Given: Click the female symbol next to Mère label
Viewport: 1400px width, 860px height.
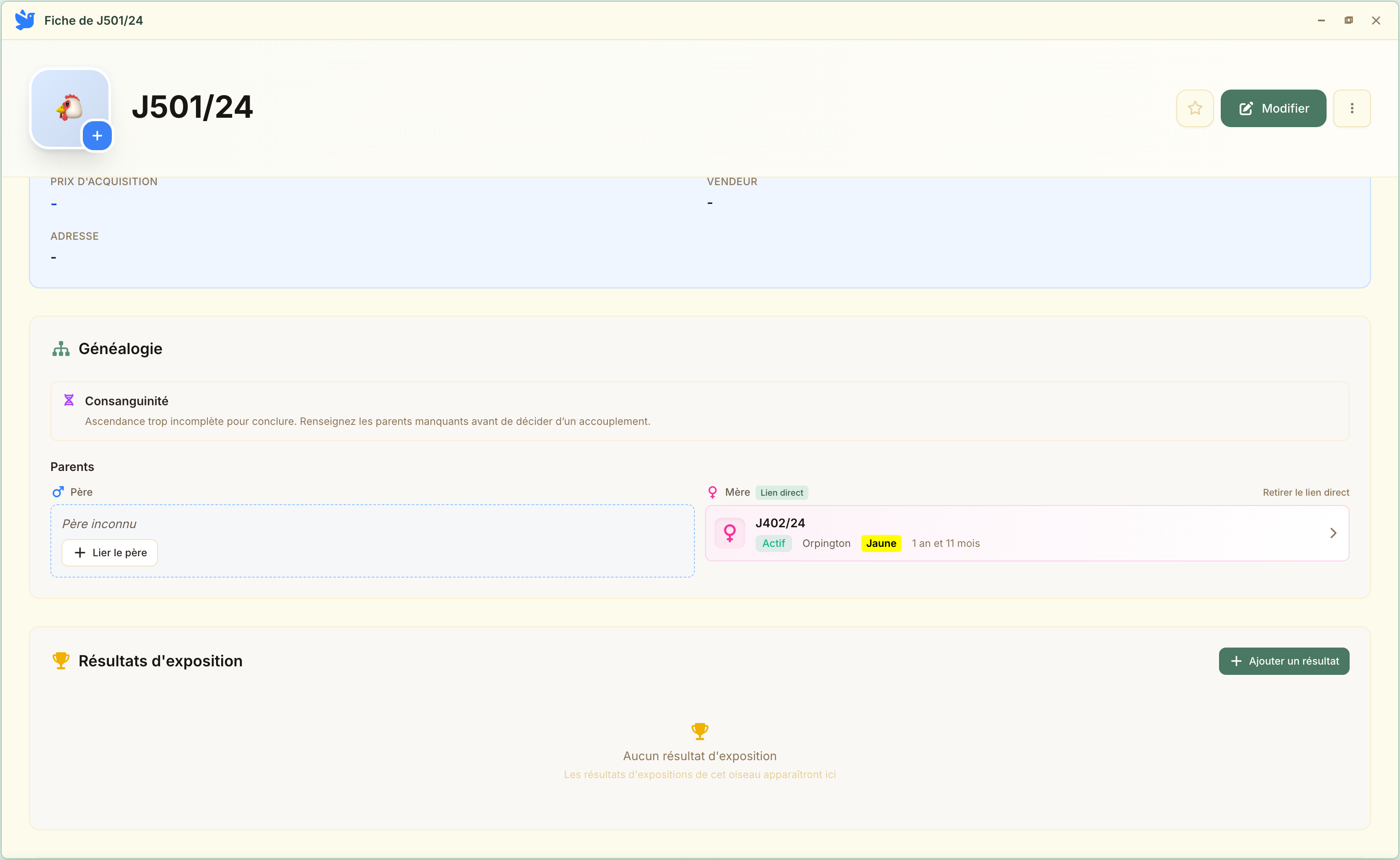Looking at the screenshot, I should click(712, 492).
